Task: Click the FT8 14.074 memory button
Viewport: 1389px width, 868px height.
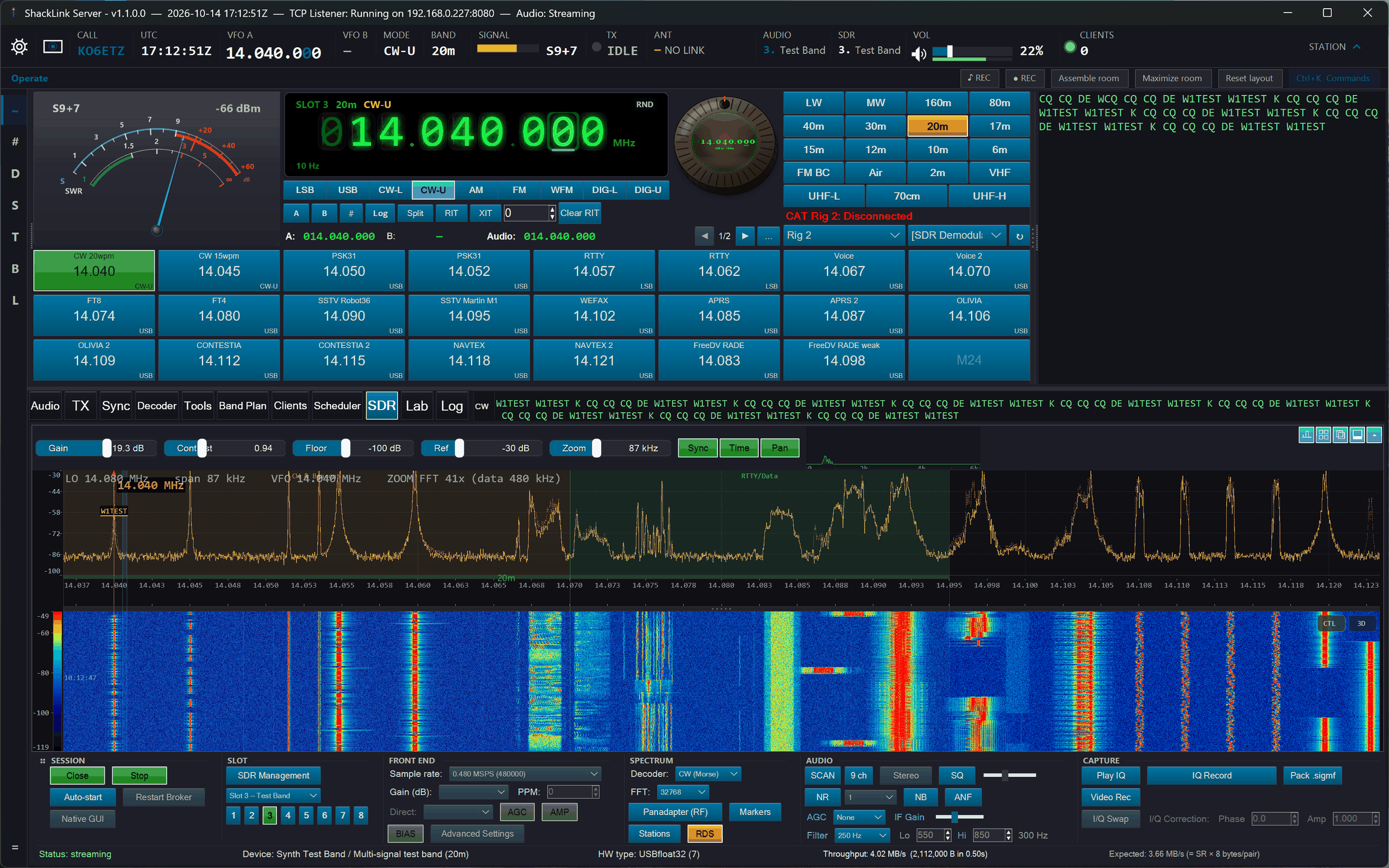Action: click(94, 315)
